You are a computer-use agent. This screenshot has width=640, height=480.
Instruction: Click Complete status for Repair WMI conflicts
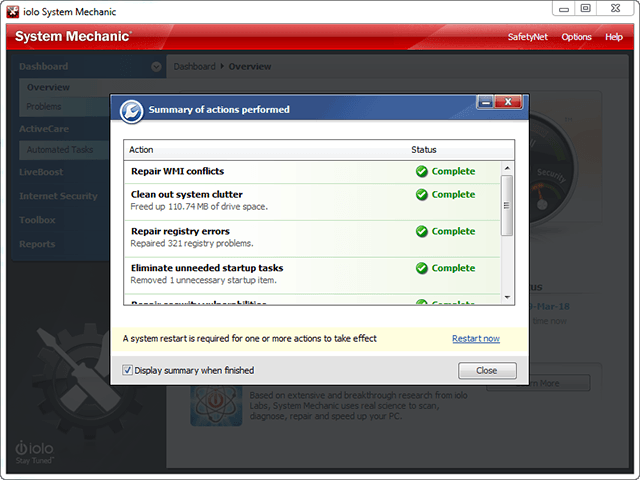[x=453, y=171]
